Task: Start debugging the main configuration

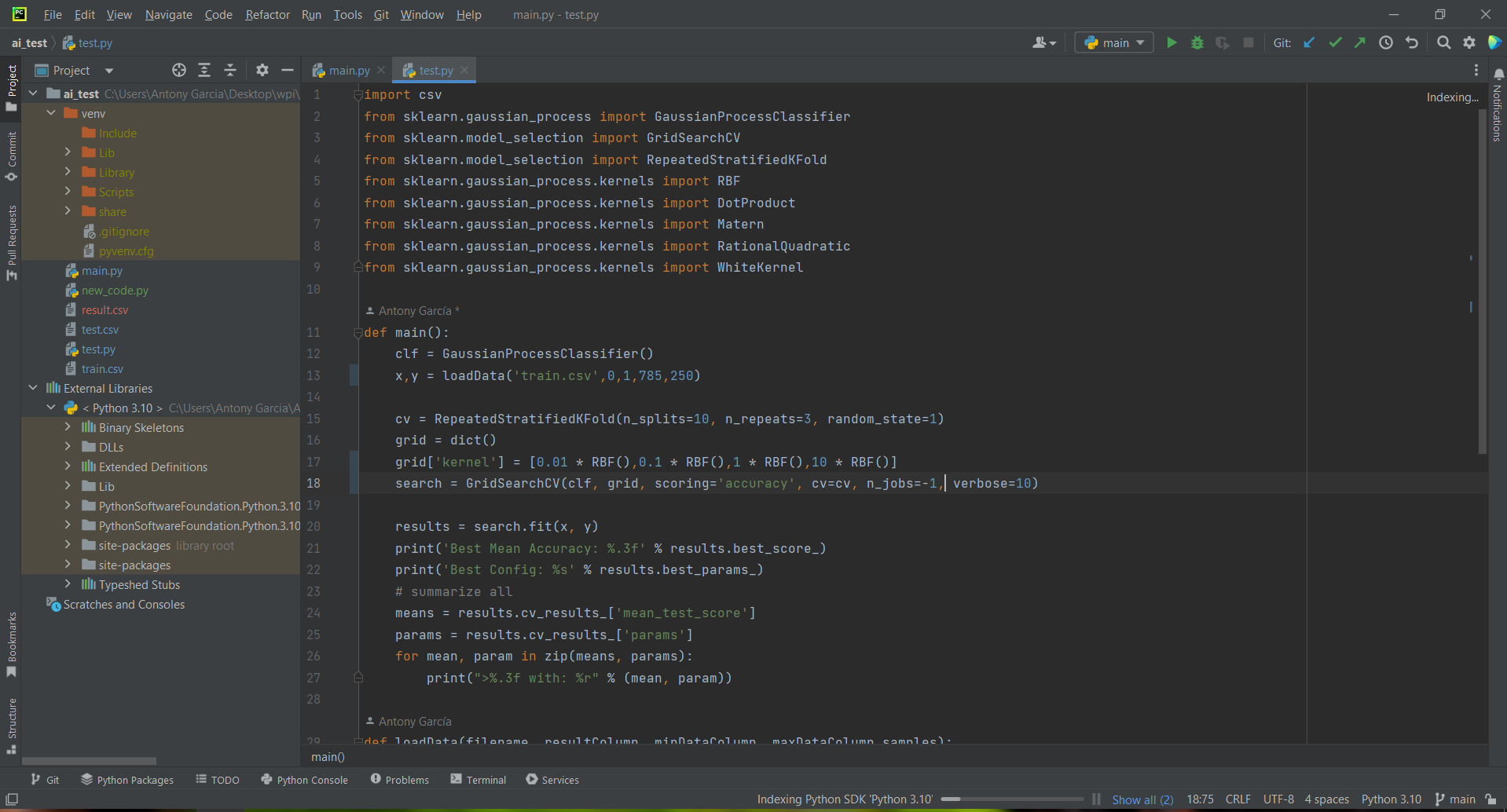Action: point(1197,42)
